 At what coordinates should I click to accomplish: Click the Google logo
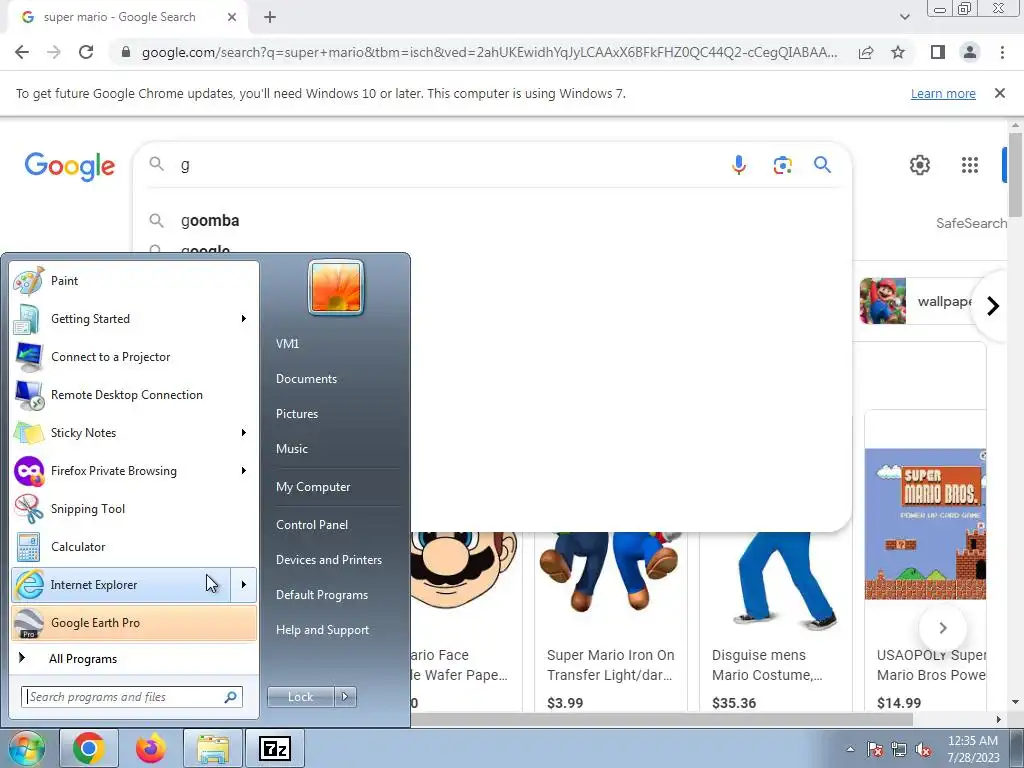(70, 166)
